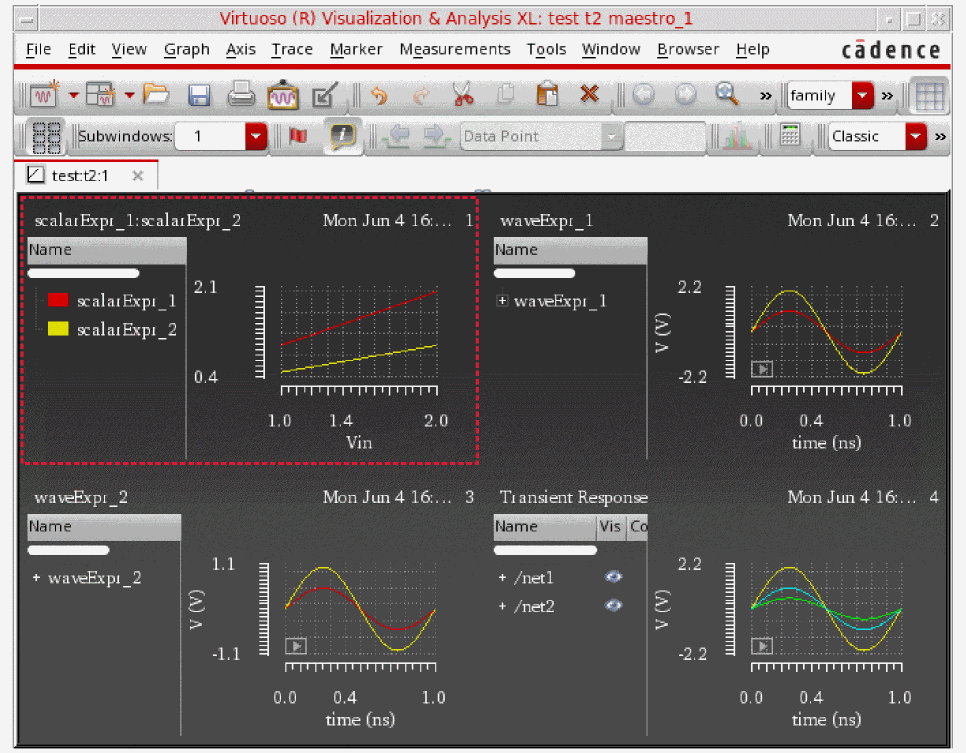Toggle visibility eye for /net1
This screenshot has height=753, width=966.
pyautogui.click(x=613, y=577)
